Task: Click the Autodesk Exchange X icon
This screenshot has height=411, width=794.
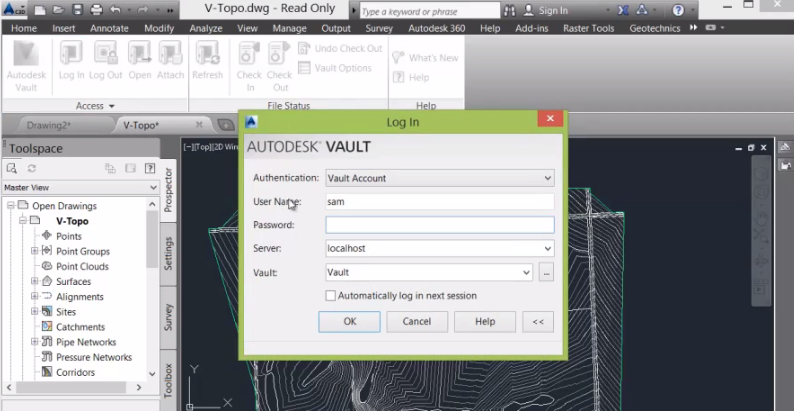Action: click(x=623, y=10)
